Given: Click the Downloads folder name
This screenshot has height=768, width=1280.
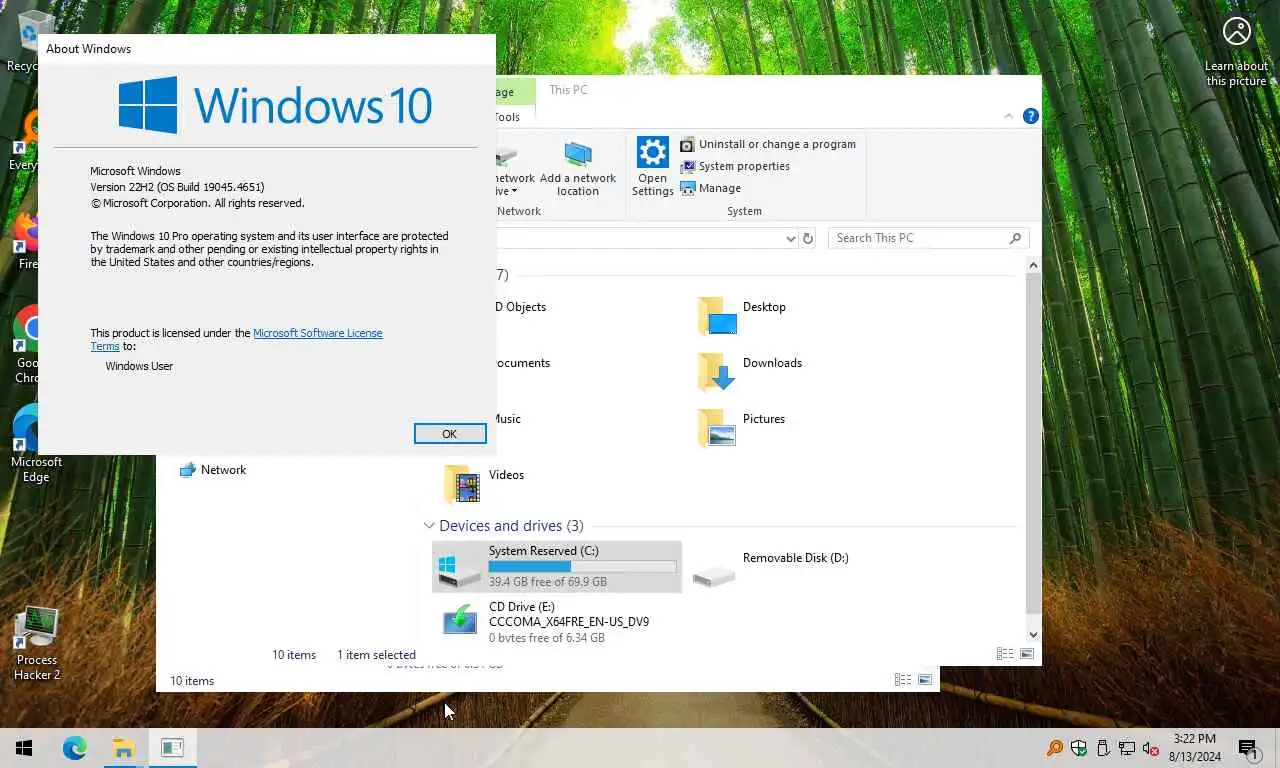Looking at the screenshot, I should (772, 363).
